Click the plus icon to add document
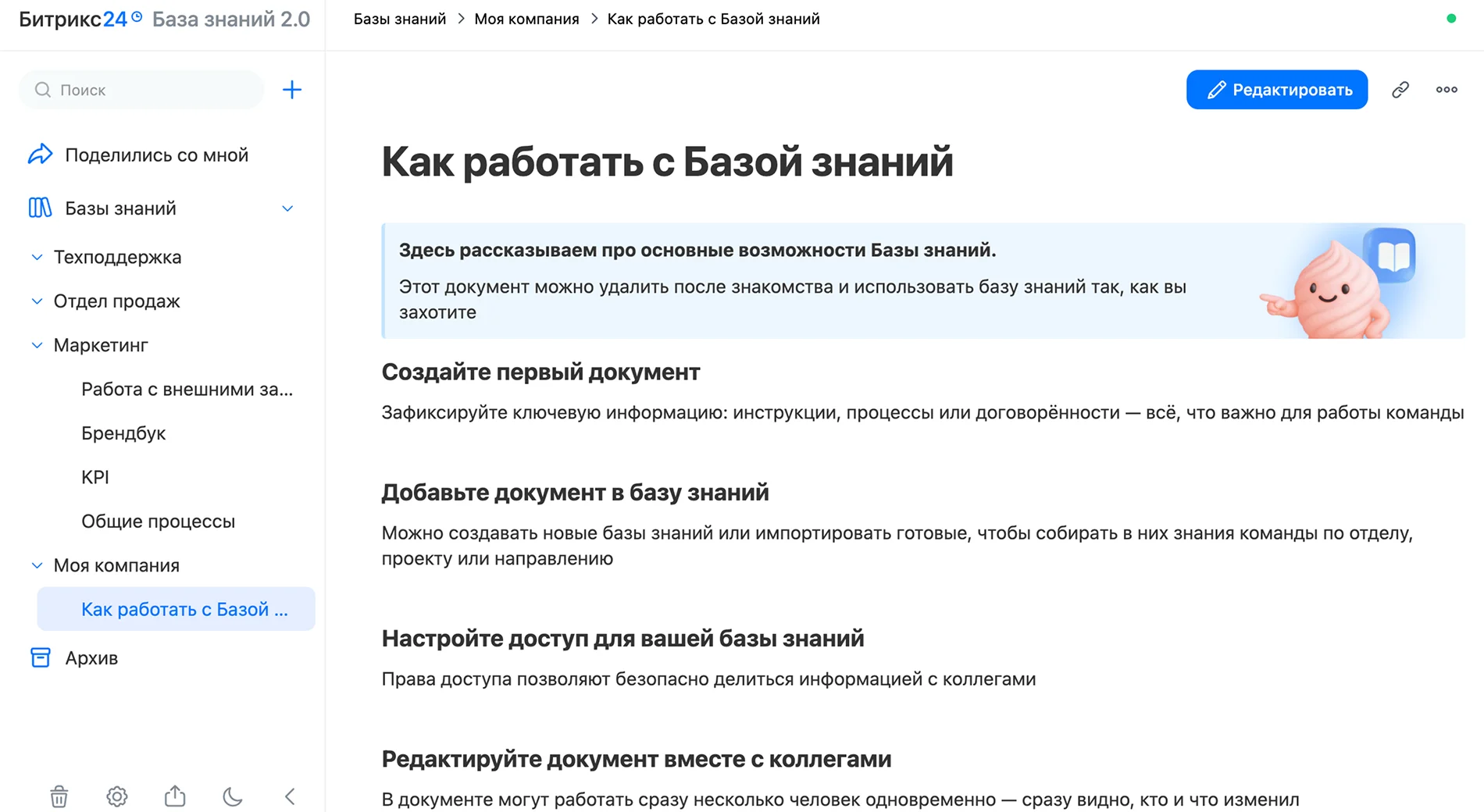Viewport: 1484px width, 812px height. click(x=291, y=90)
